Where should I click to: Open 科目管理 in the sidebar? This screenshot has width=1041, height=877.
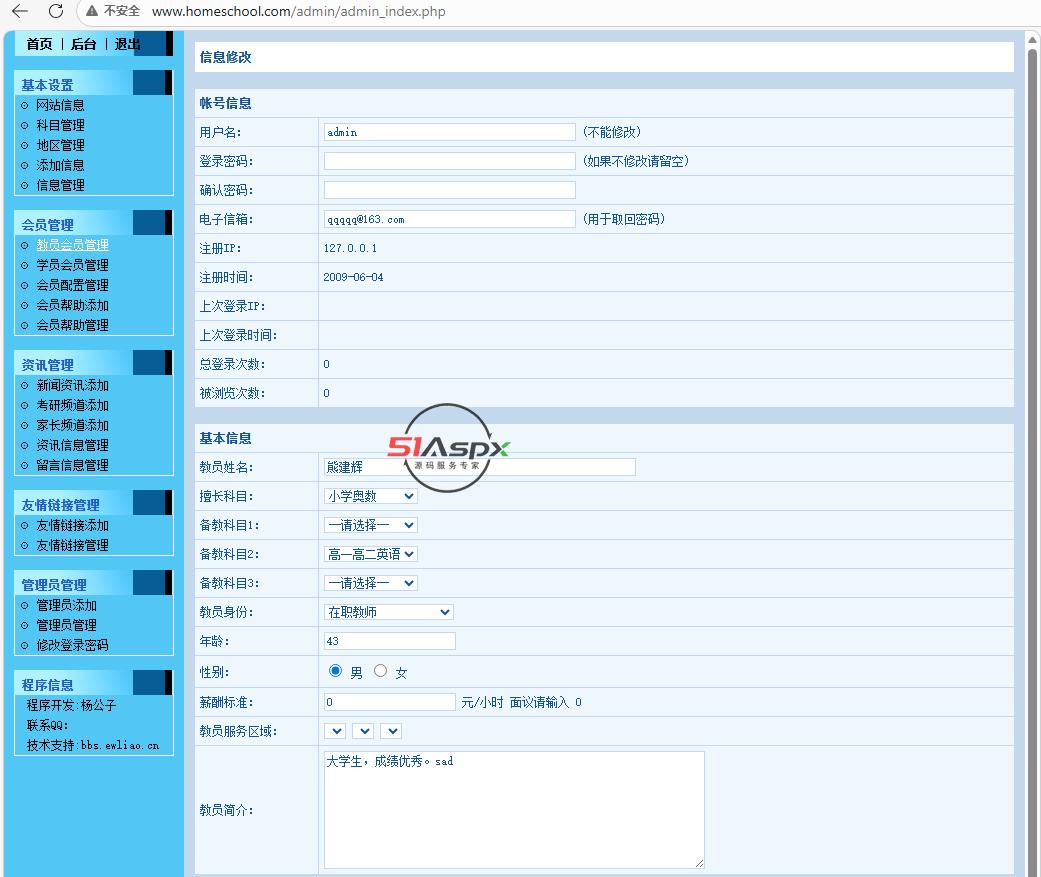click(60, 125)
